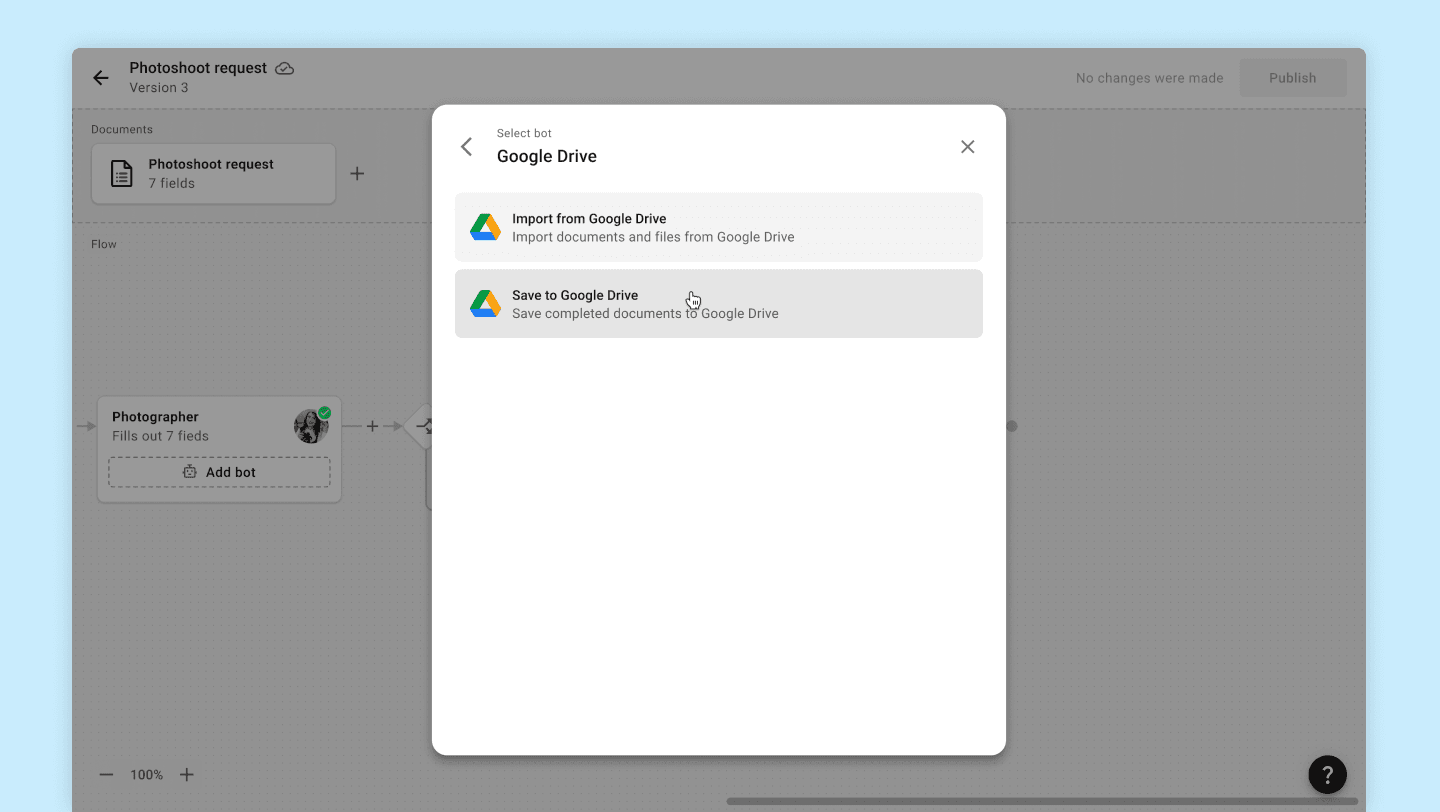Screen dimensions: 1440x812
Task: Add a step after Photographer with plus
Action: [x=372, y=426]
